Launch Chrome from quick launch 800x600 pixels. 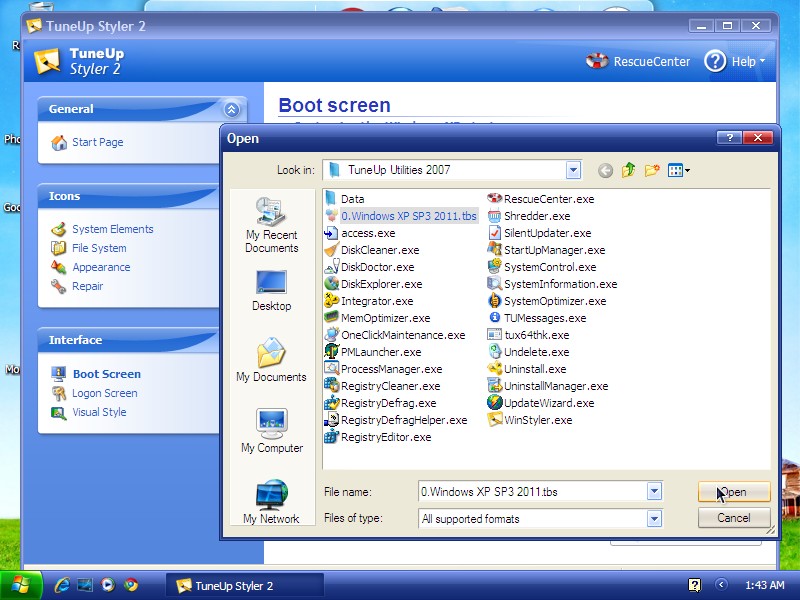click(x=131, y=585)
